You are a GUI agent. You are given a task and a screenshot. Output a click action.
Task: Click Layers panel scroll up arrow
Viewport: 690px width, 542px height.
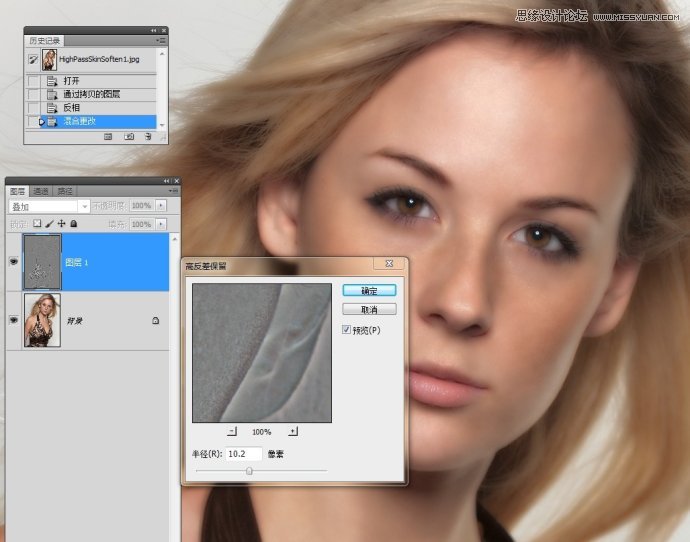[175, 239]
